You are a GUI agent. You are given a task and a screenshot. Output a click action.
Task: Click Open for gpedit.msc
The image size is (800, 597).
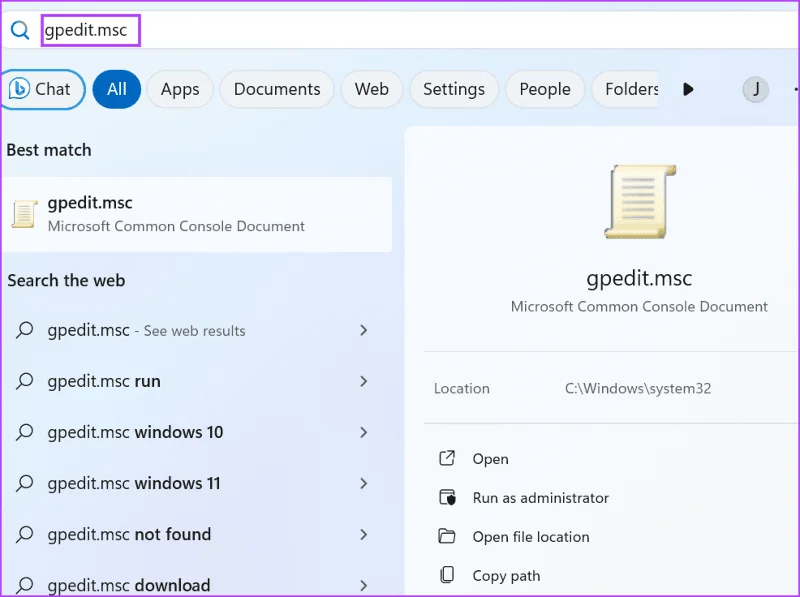pos(490,459)
